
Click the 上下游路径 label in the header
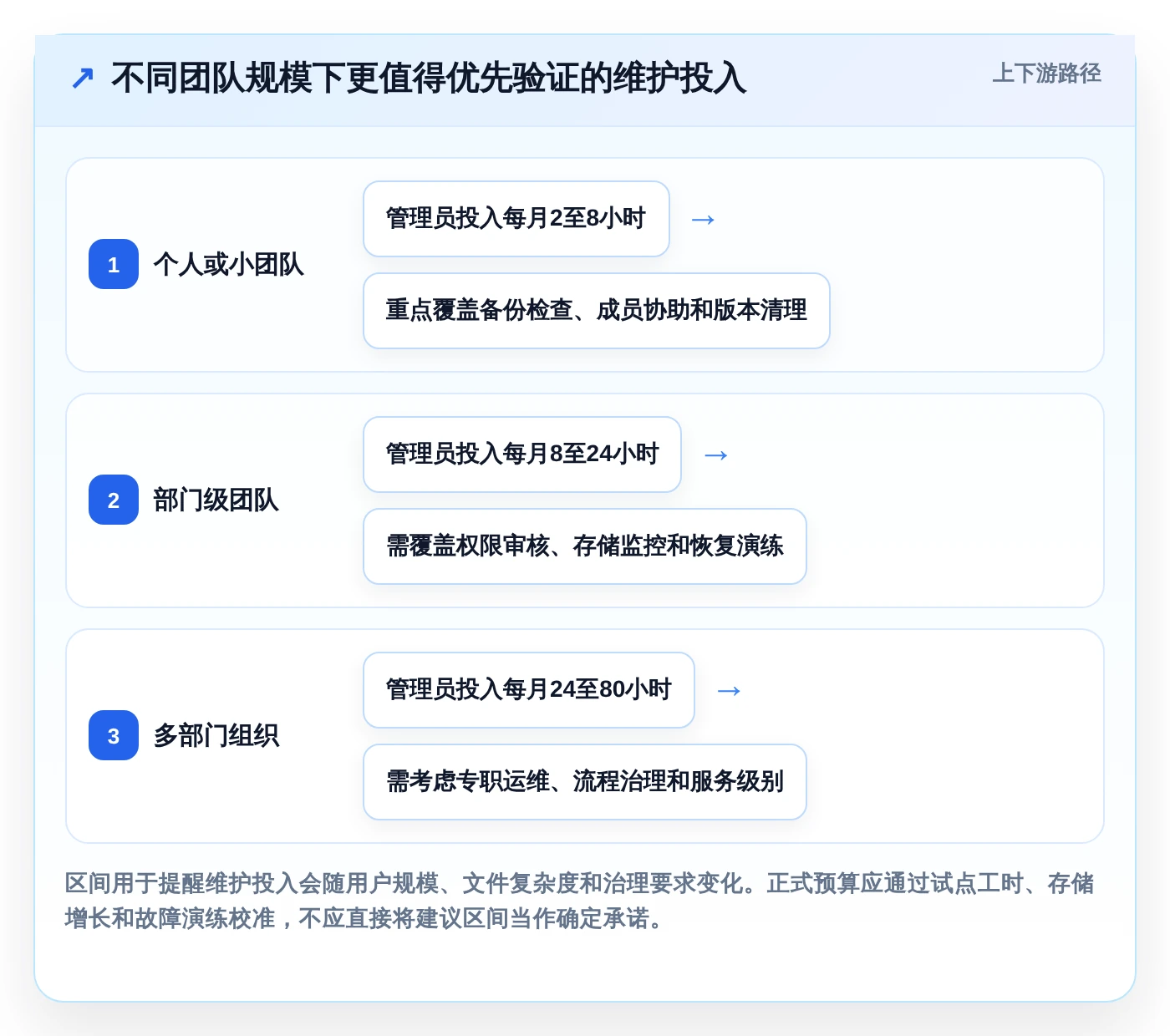pos(1046,74)
